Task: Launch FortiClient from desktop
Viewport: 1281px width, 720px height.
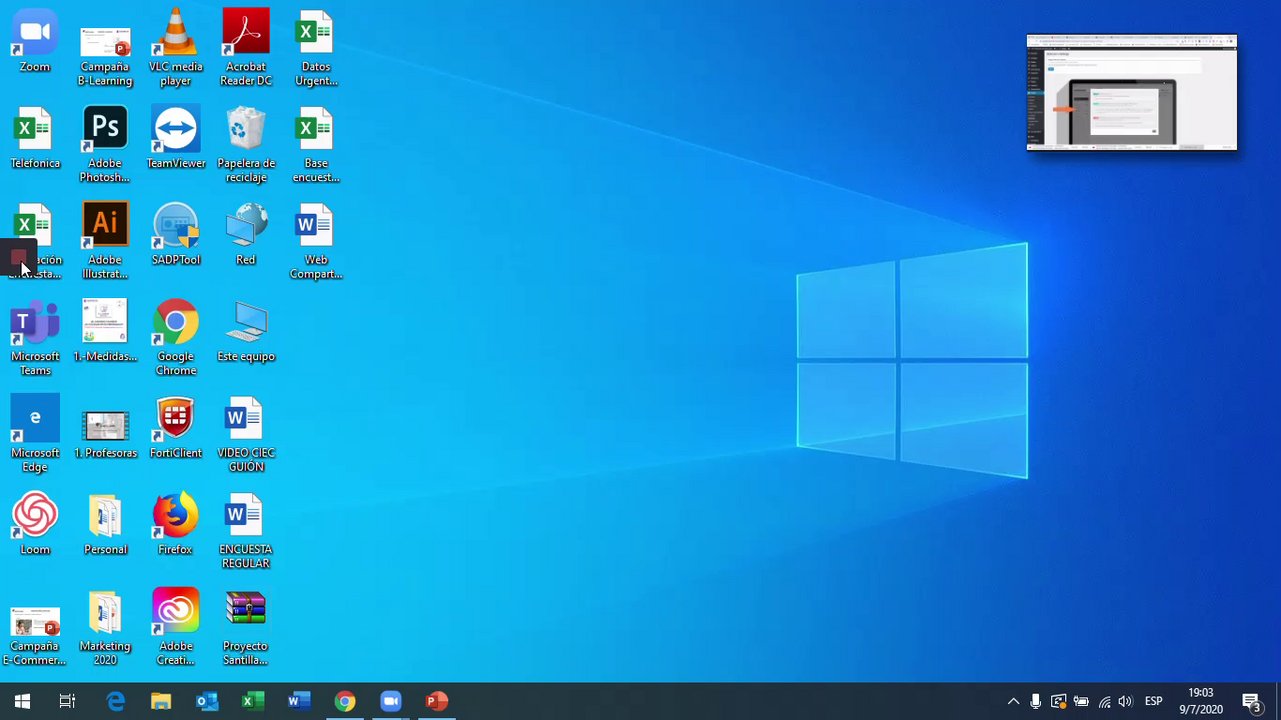Action: [x=176, y=428]
